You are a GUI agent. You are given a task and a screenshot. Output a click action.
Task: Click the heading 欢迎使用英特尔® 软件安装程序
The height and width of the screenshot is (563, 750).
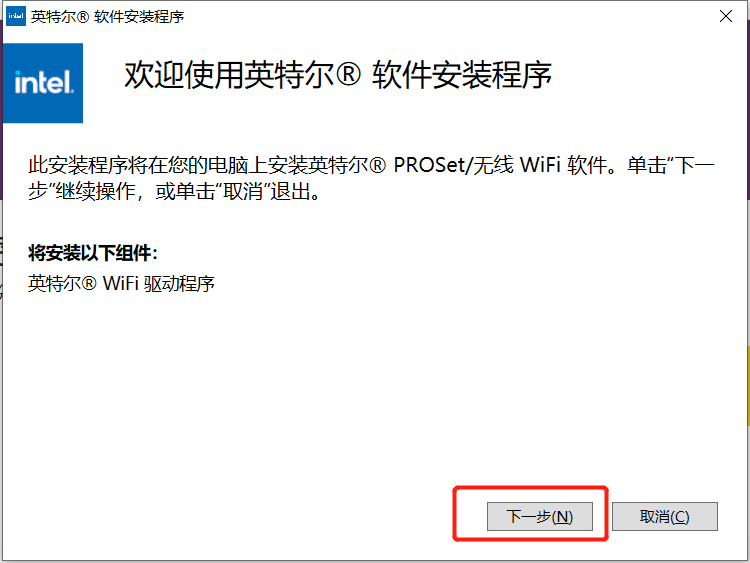[x=338, y=75]
